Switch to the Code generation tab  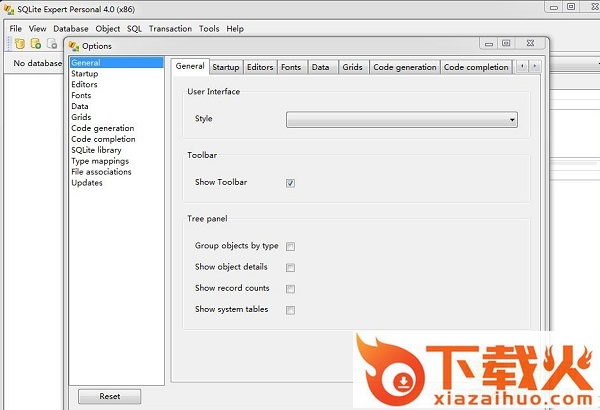404,67
